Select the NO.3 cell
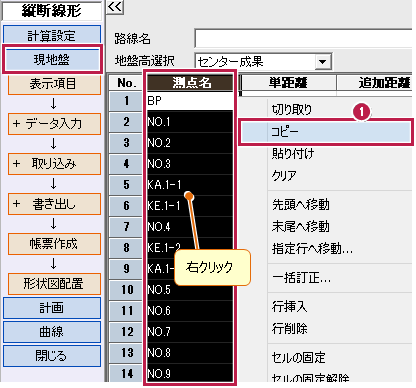416x388 pixels. point(190,164)
